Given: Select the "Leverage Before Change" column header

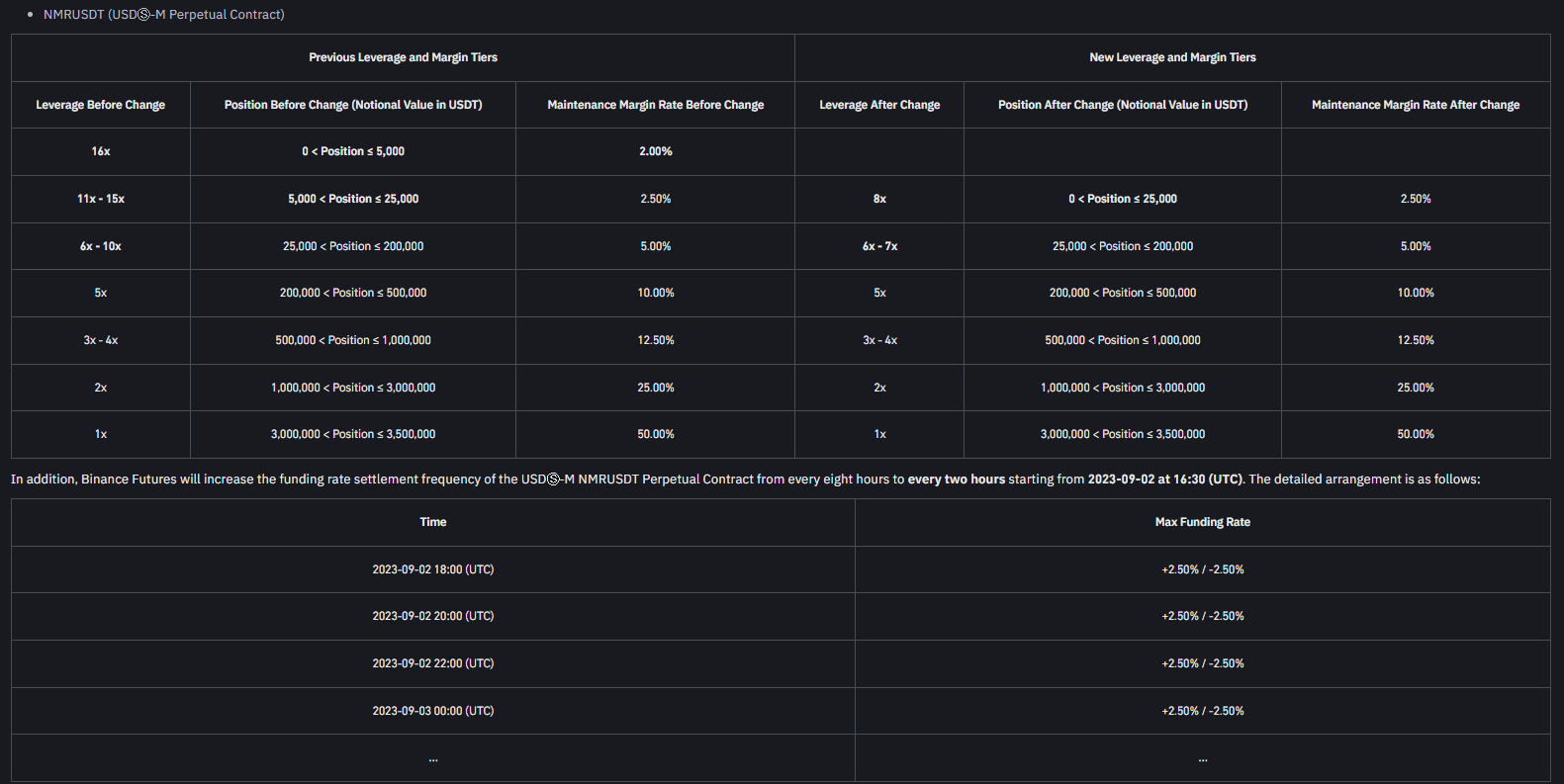Looking at the screenshot, I should point(100,105).
